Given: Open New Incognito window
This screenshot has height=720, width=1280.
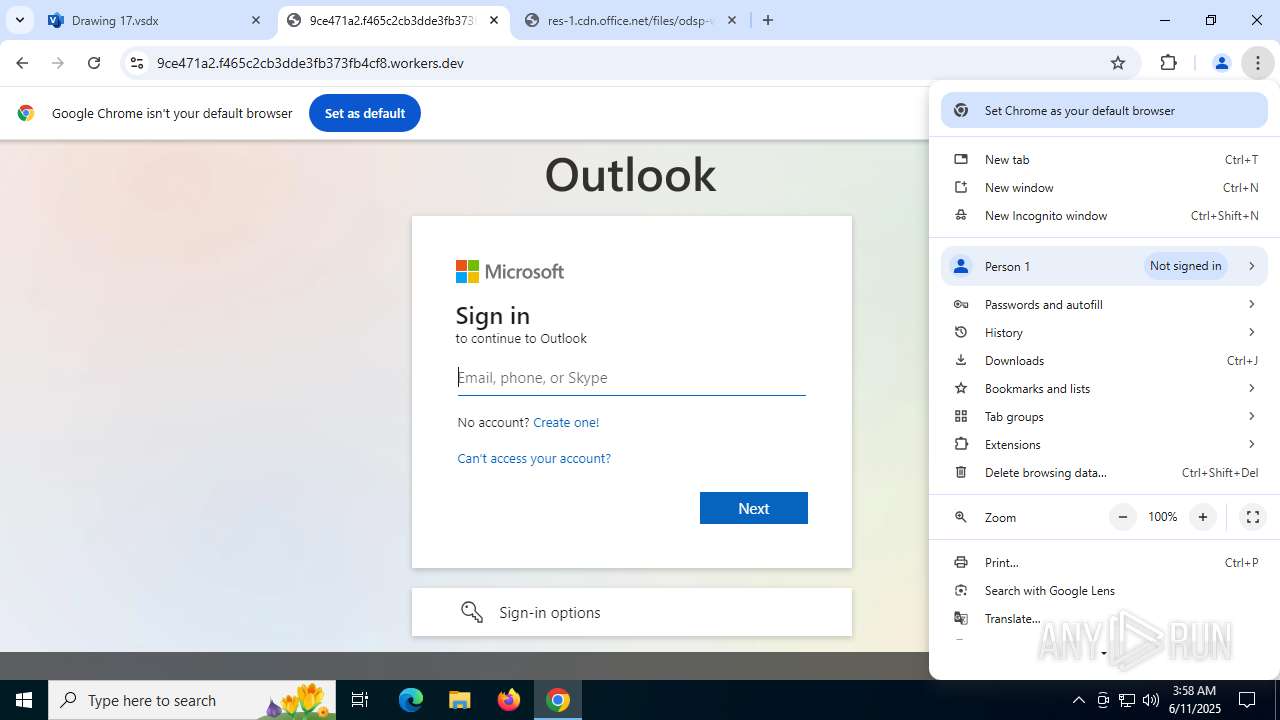Looking at the screenshot, I should [x=1104, y=216].
